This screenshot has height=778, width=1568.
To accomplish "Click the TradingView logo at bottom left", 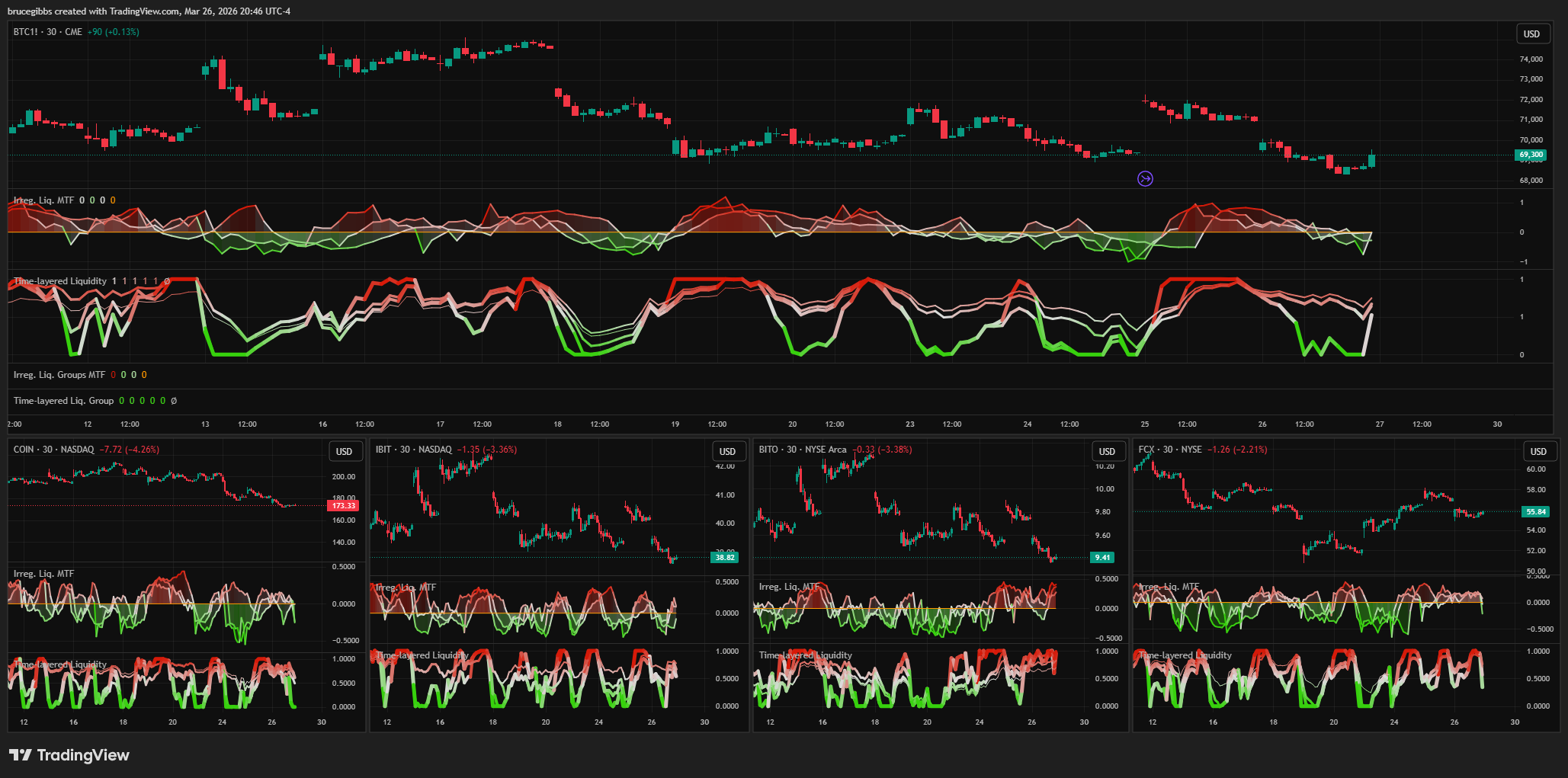I will [69, 755].
